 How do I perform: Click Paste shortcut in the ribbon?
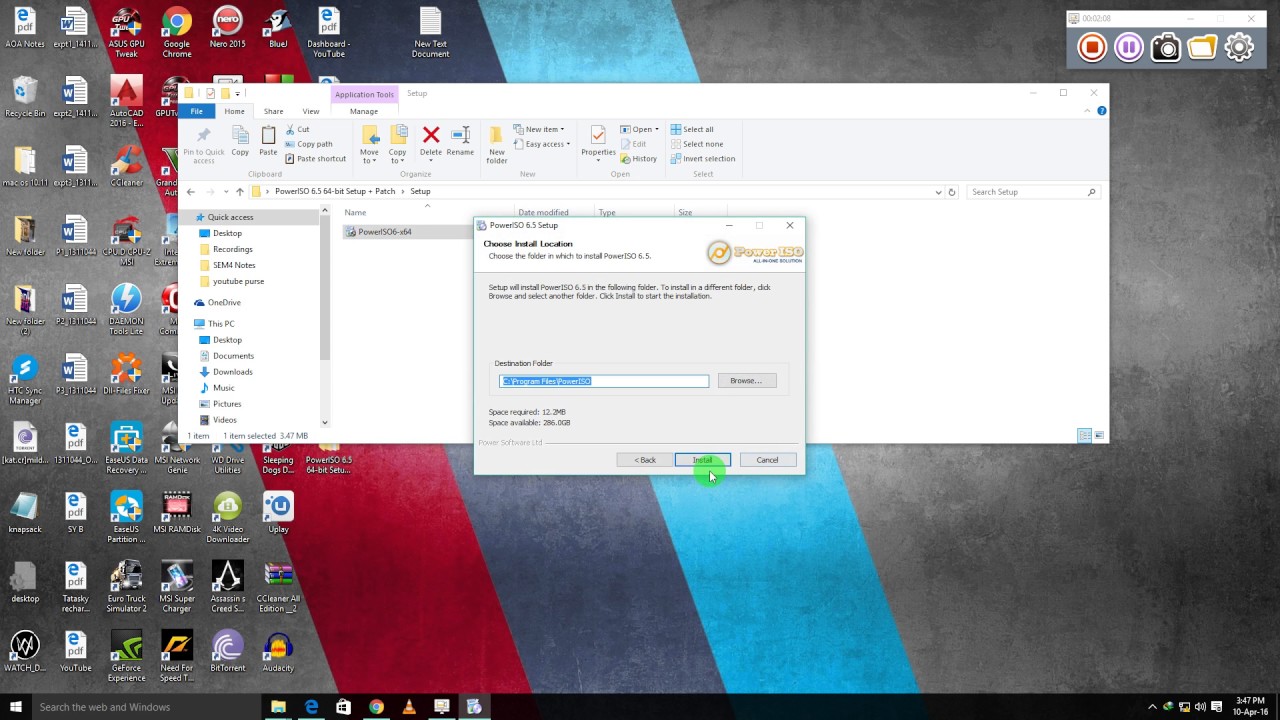(316, 159)
